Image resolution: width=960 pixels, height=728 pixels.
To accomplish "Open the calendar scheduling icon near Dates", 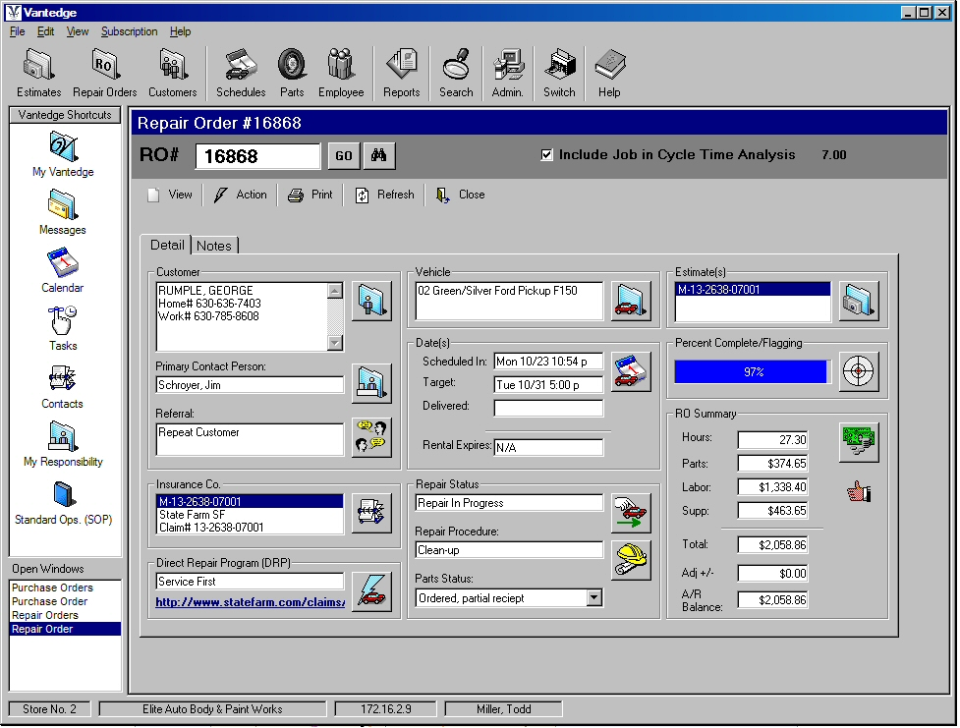I will tap(629, 371).
